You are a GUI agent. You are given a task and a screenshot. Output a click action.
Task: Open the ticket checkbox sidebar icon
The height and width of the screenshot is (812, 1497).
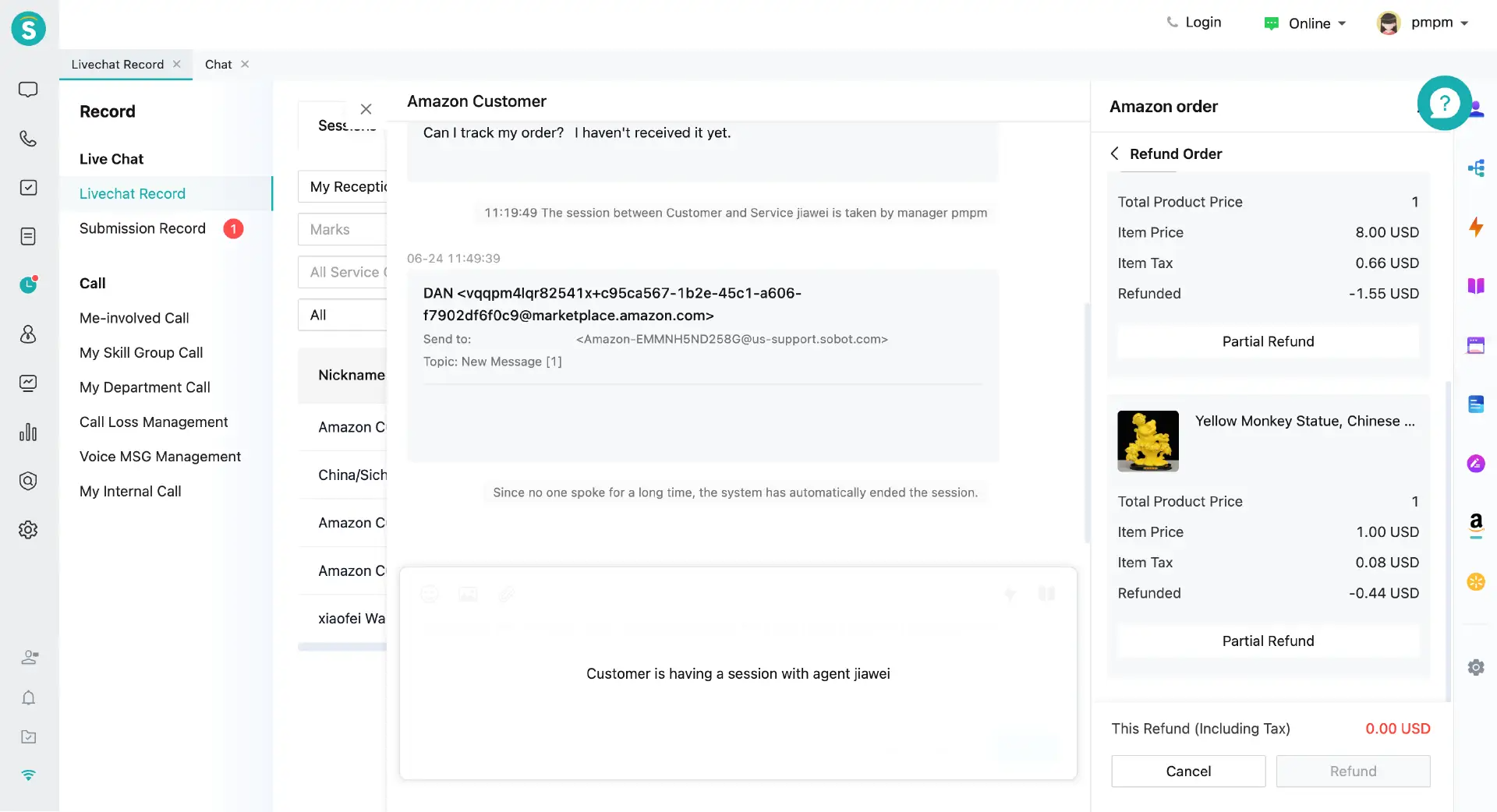[28, 188]
